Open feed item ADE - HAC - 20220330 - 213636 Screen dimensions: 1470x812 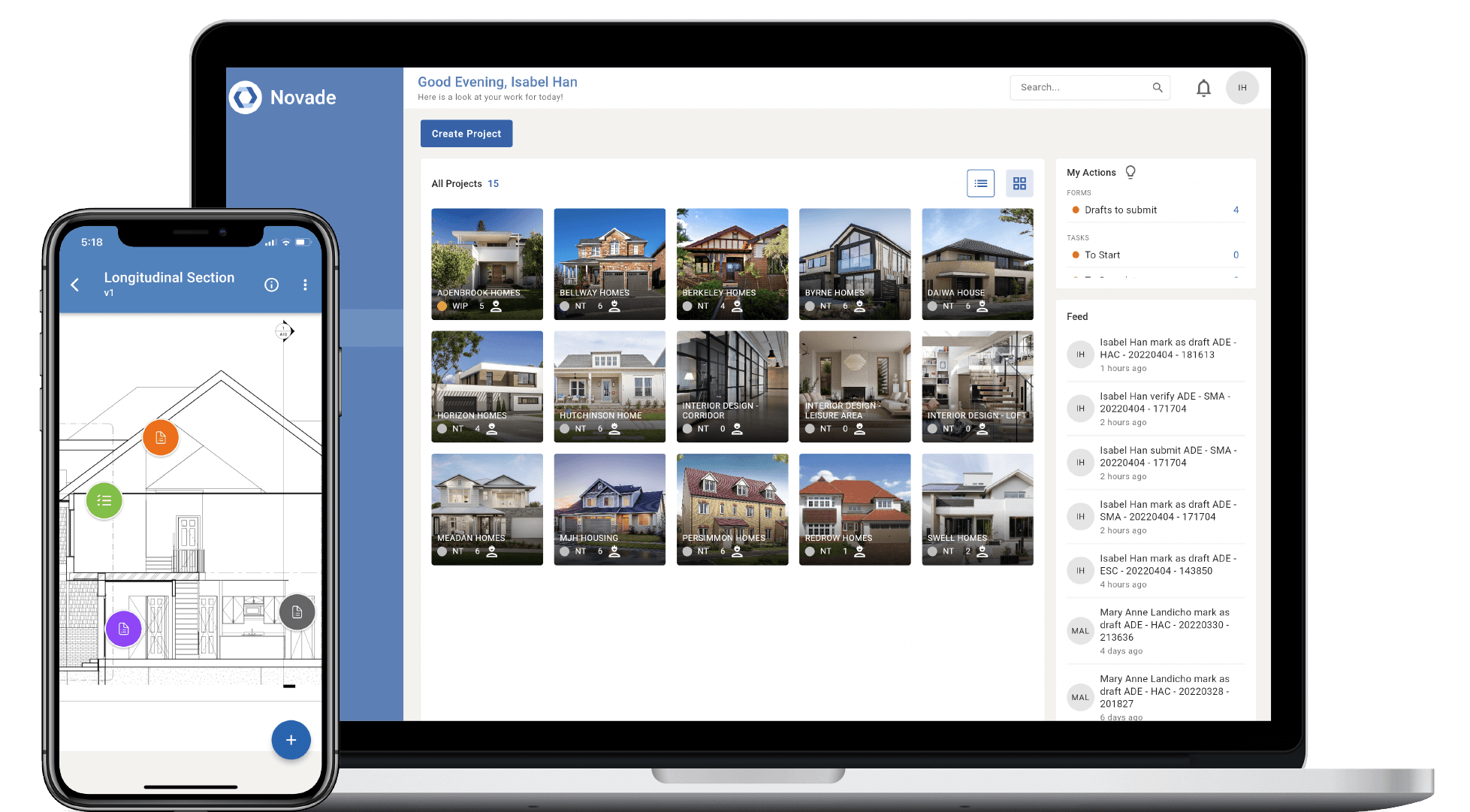pyautogui.click(x=1155, y=631)
